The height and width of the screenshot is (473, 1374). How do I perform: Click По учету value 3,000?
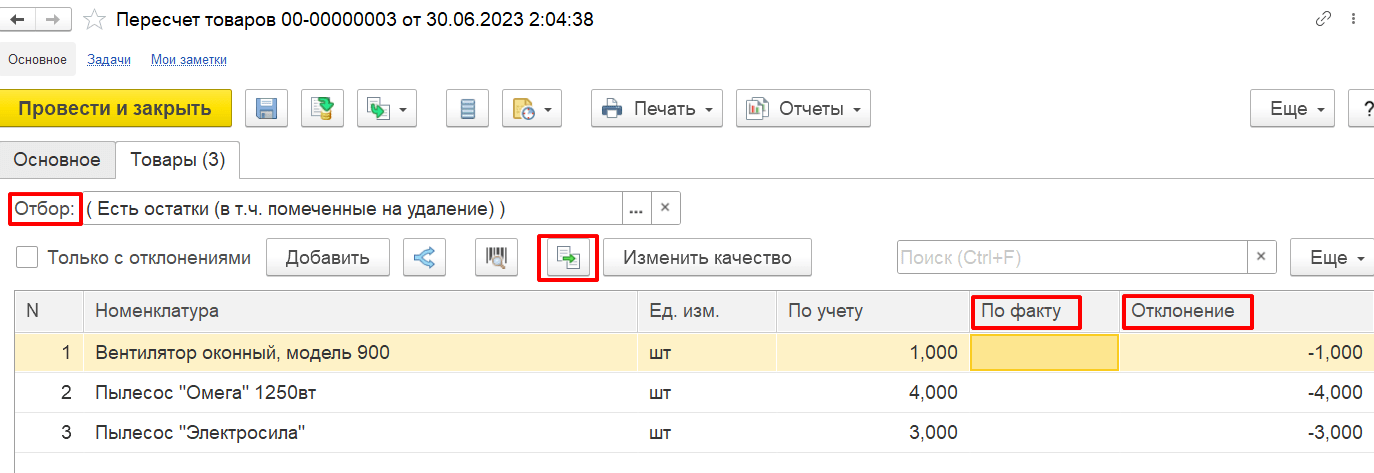click(932, 432)
